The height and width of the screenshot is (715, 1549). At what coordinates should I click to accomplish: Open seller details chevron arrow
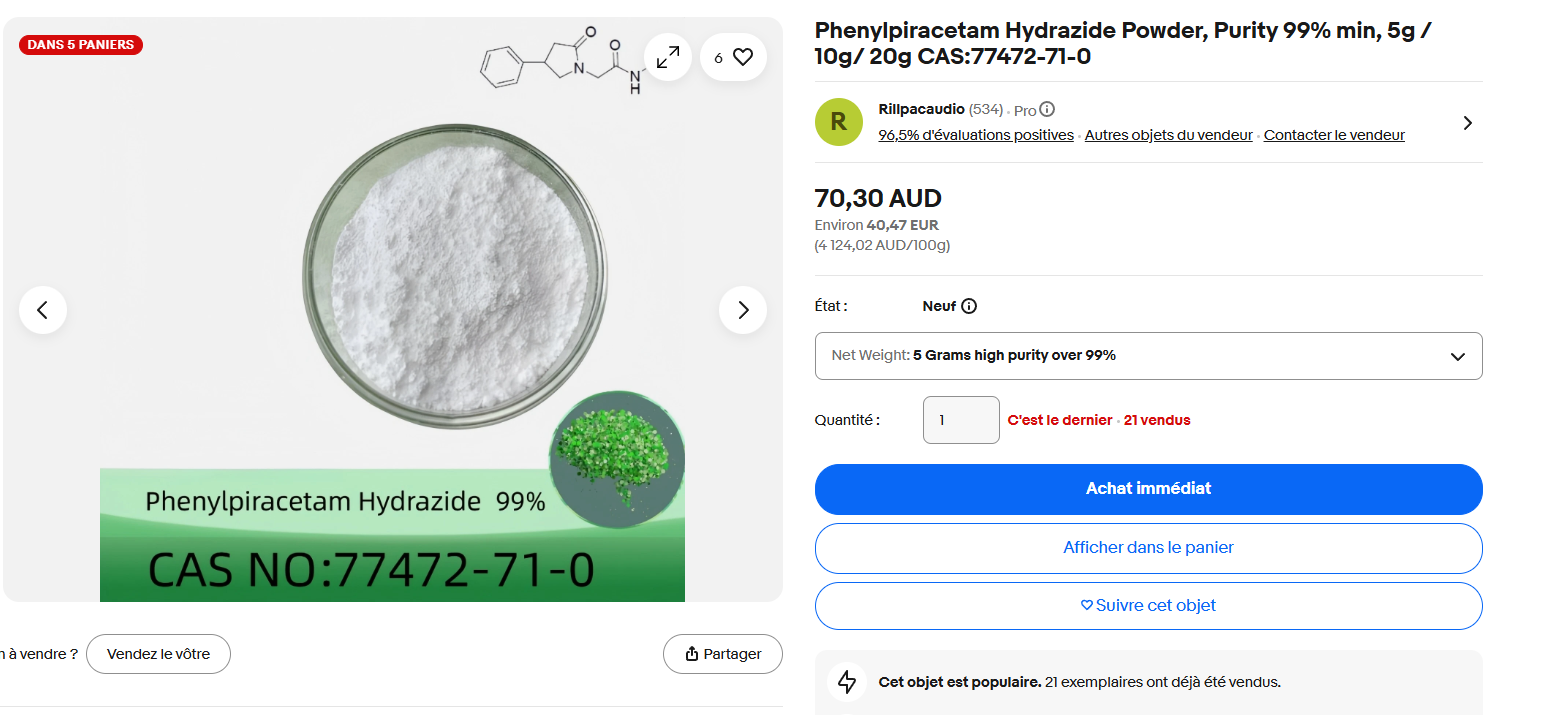pyautogui.click(x=1467, y=123)
